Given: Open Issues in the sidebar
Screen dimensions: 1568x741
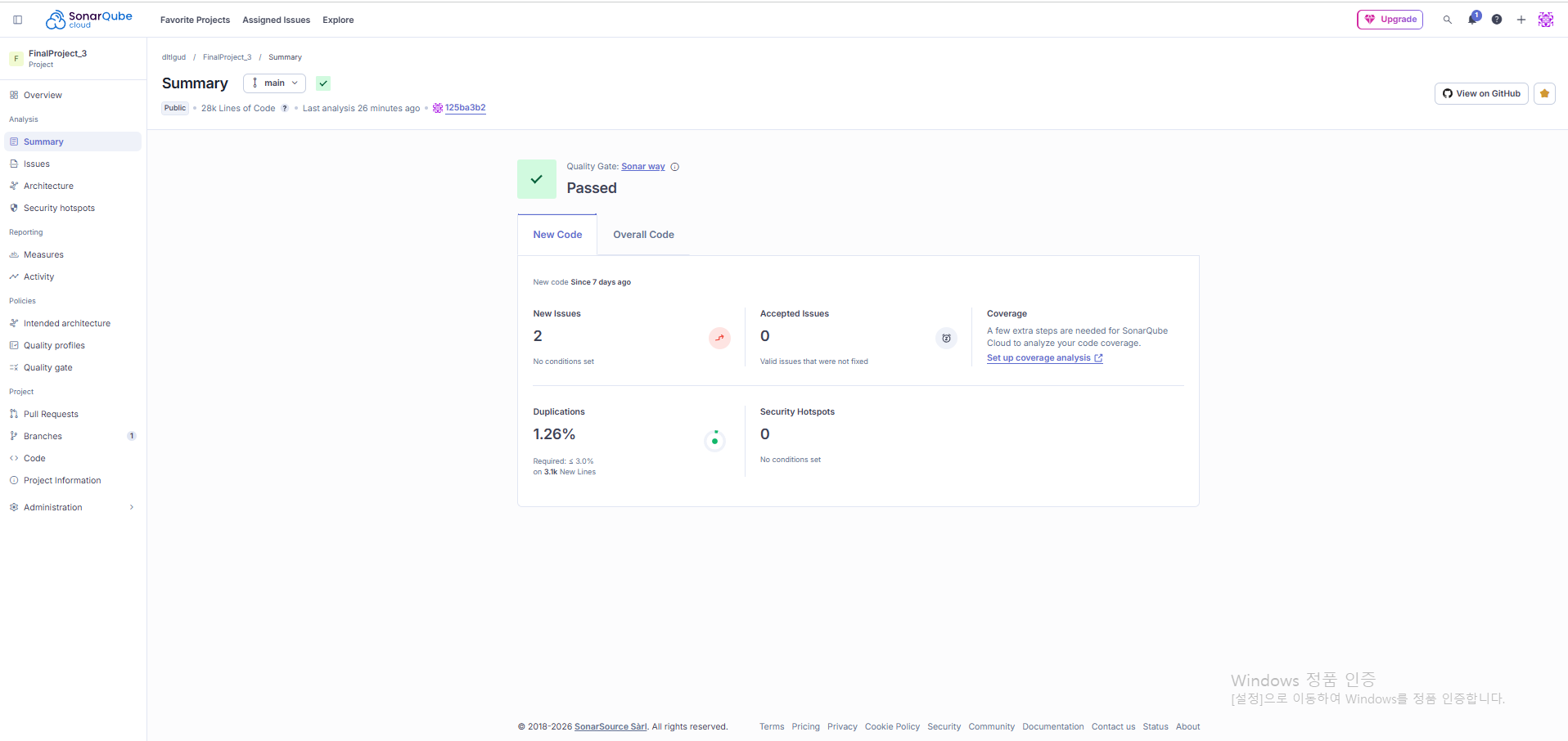Looking at the screenshot, I should 72,164.
